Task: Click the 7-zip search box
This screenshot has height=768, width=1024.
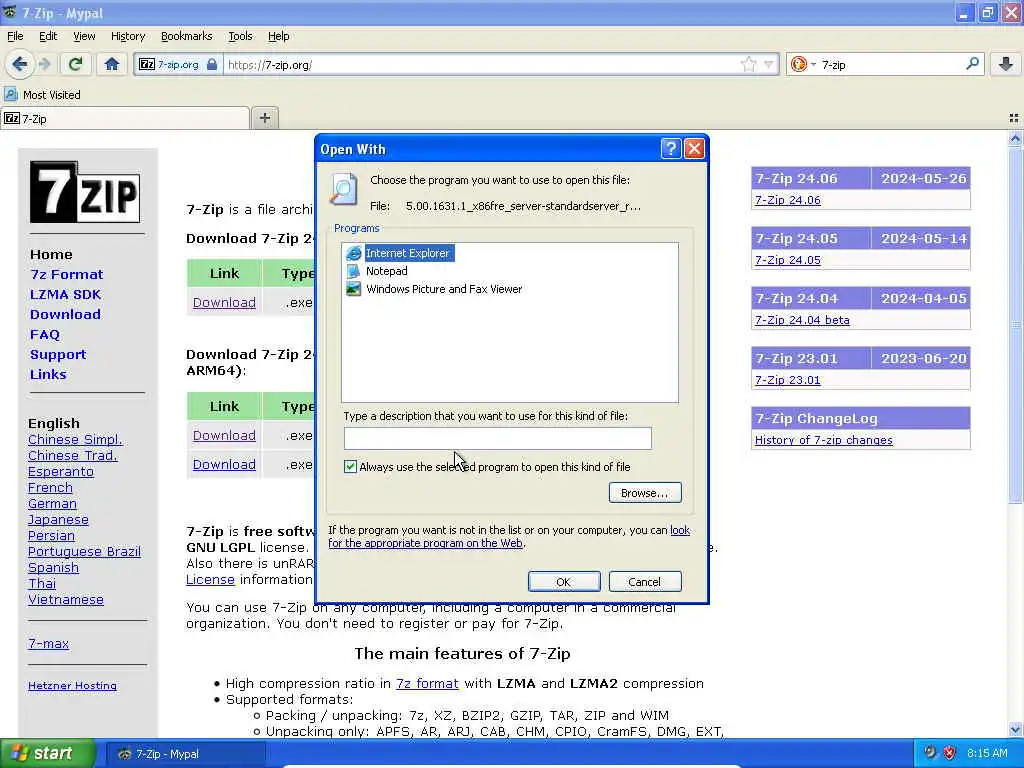Action: tap(891, 65)
